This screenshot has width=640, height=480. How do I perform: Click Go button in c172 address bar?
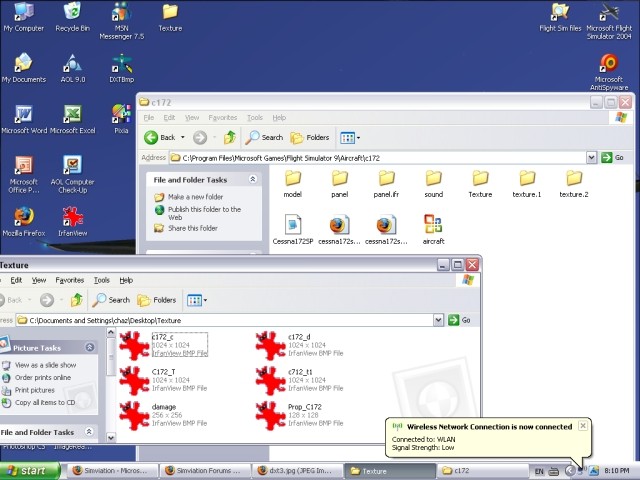pos(613,158)
